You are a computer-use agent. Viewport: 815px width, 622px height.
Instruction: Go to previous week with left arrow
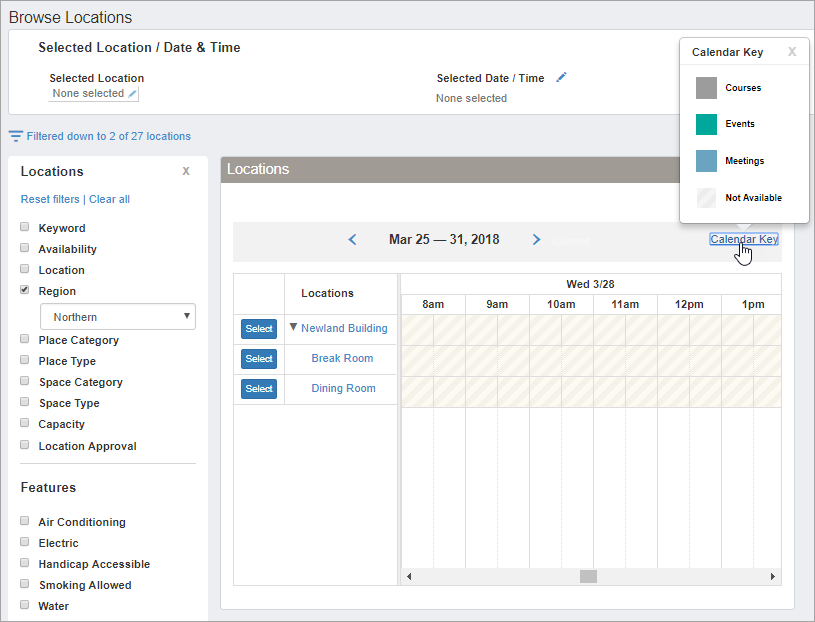click(x=352, y=240)
